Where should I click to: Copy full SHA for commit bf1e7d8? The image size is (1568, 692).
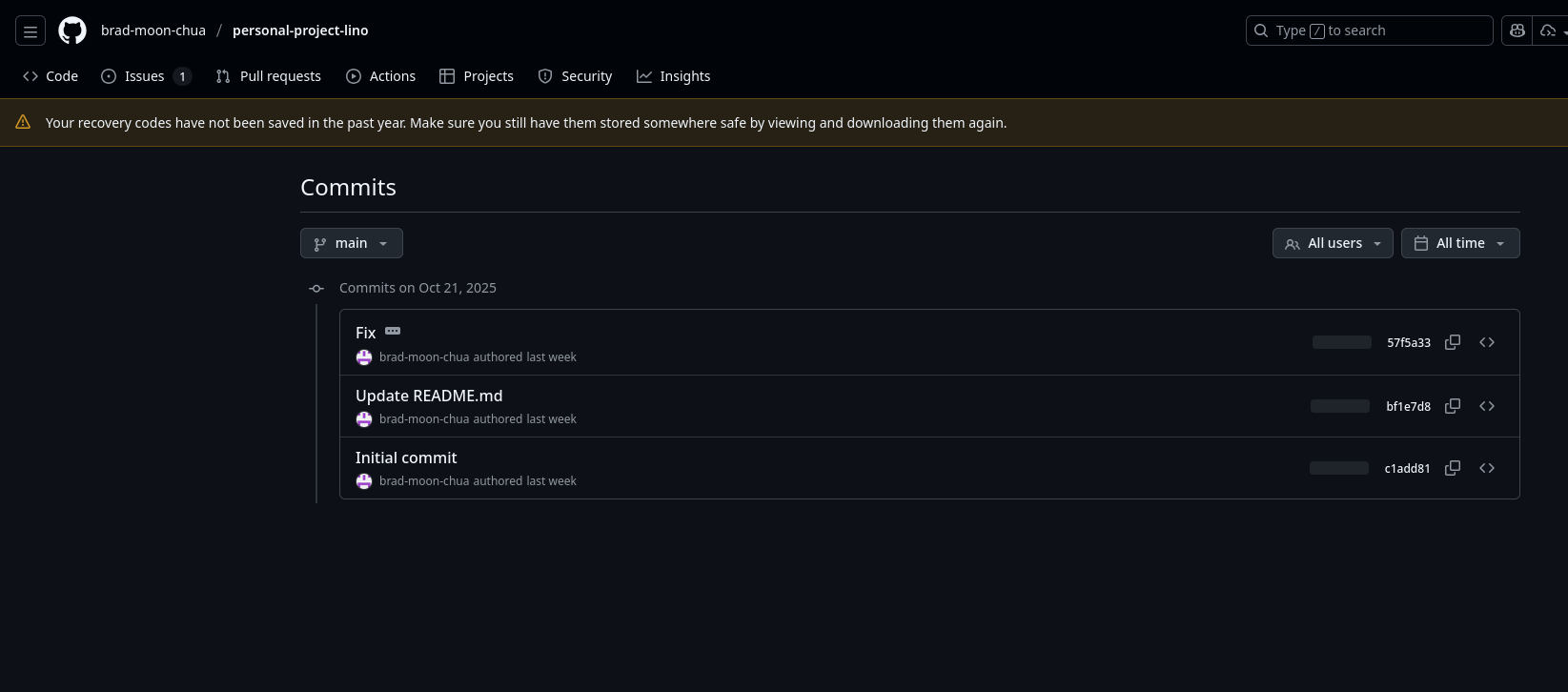1452,406
